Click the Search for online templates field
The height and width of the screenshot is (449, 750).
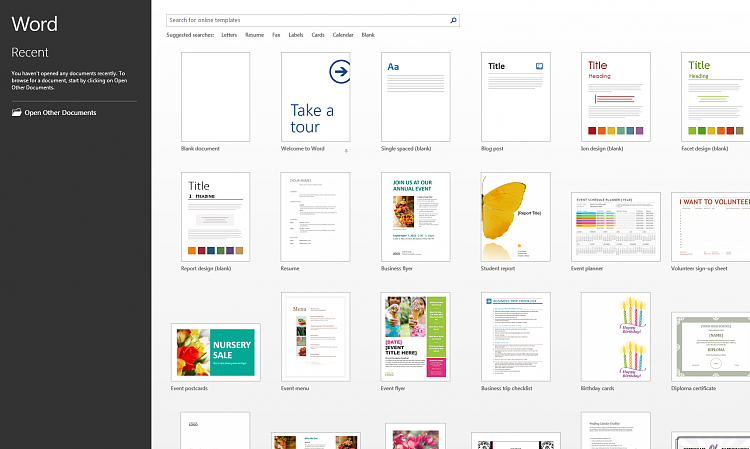coord(313,20)
